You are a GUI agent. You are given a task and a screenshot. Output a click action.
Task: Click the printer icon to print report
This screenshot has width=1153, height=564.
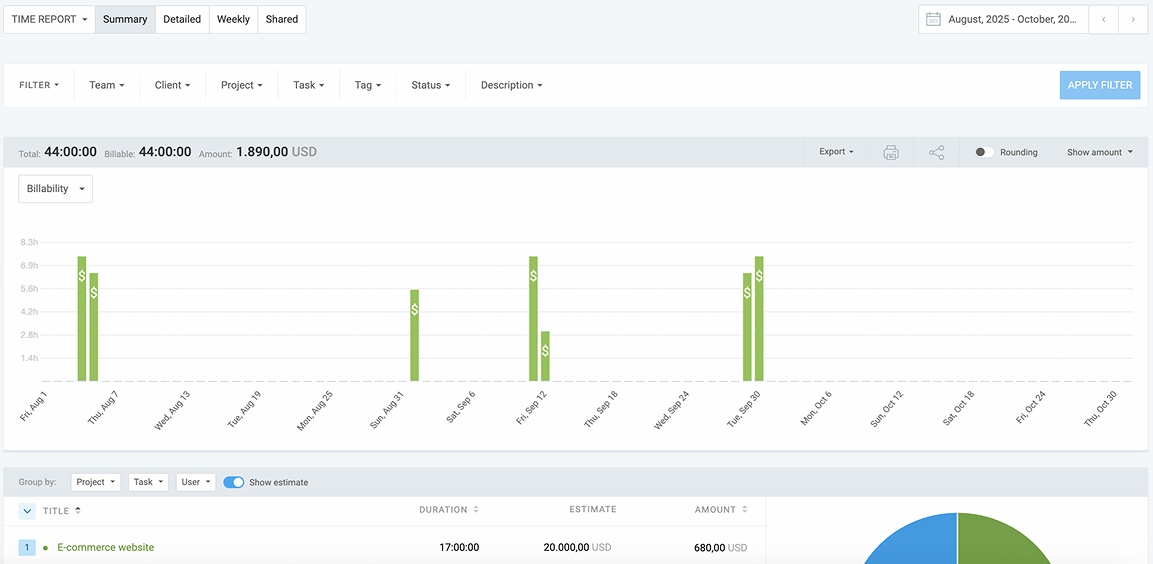click(x=891, y=152)
